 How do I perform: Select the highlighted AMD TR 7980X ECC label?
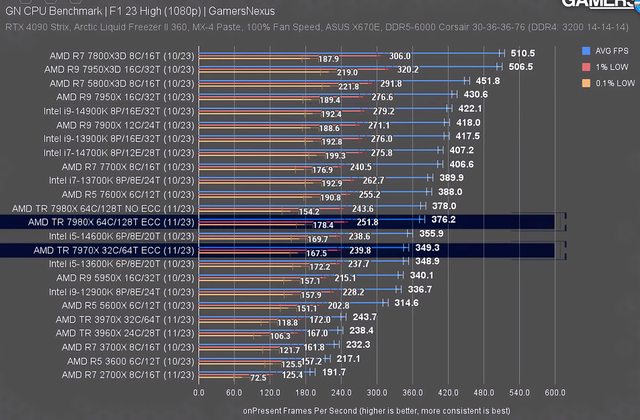[x=110, y=222]
